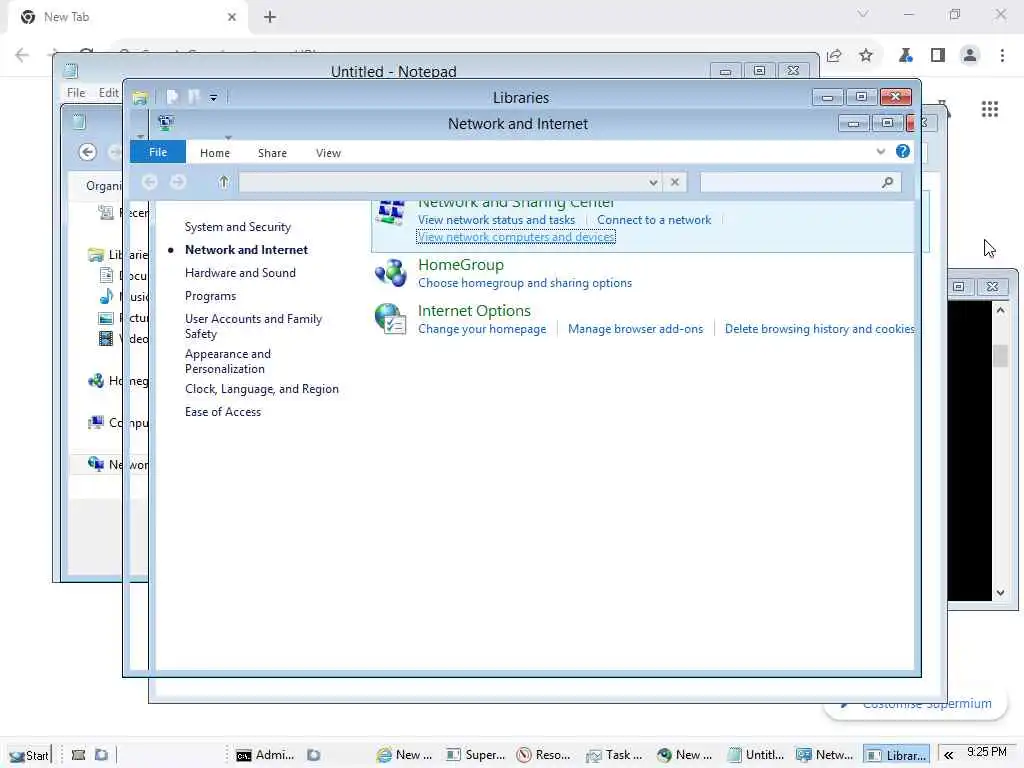Image resolution: width=1024 pixels, height=768 pixels.
Task: Click the Chrome share page icon
Action: tap(834, 56)
